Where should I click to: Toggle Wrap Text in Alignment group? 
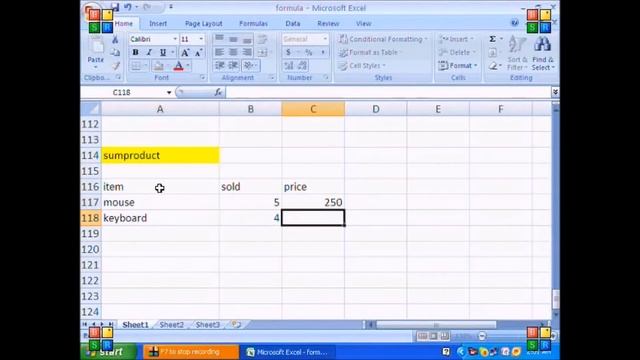point(262,39)
